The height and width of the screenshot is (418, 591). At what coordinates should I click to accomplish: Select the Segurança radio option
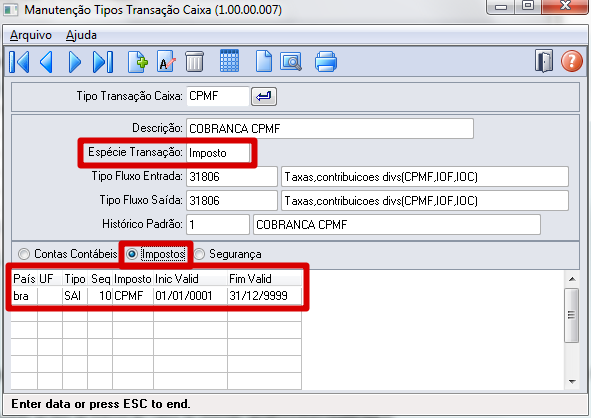pos(228,254)
